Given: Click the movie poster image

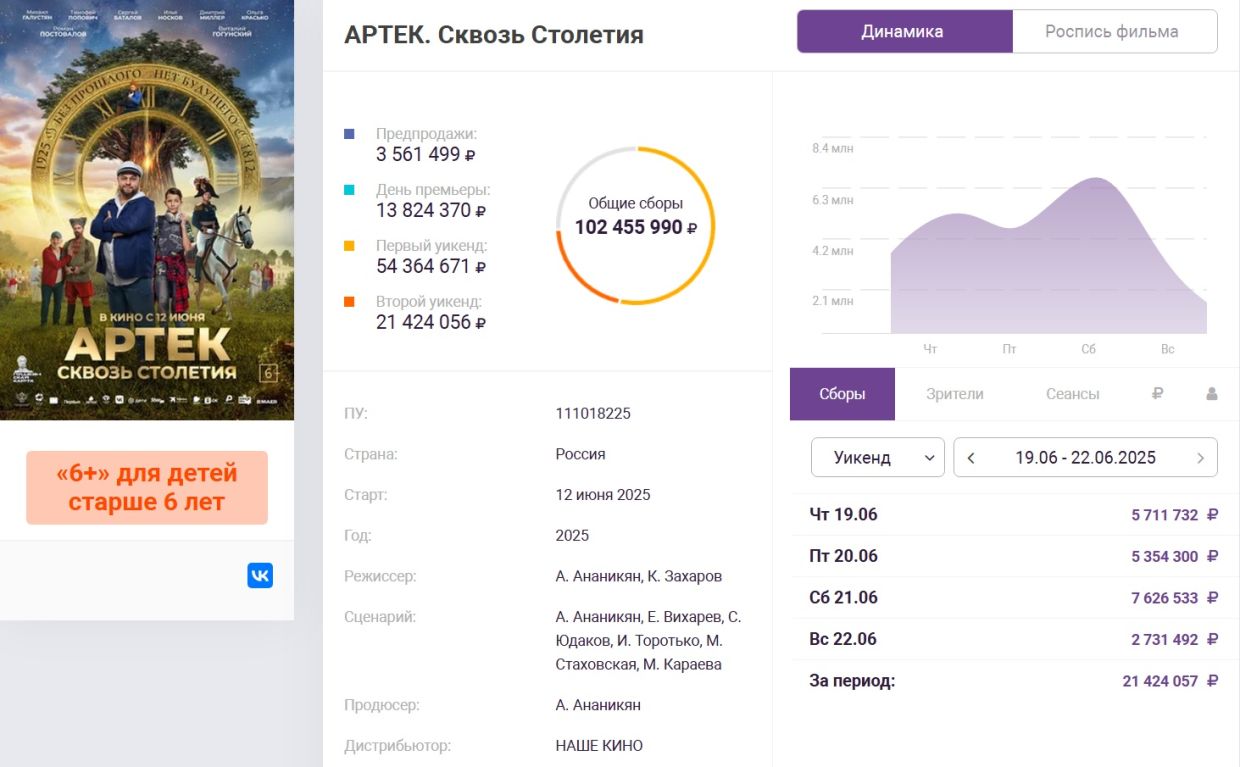Looking at the screenshot, I should pos(147,210).
